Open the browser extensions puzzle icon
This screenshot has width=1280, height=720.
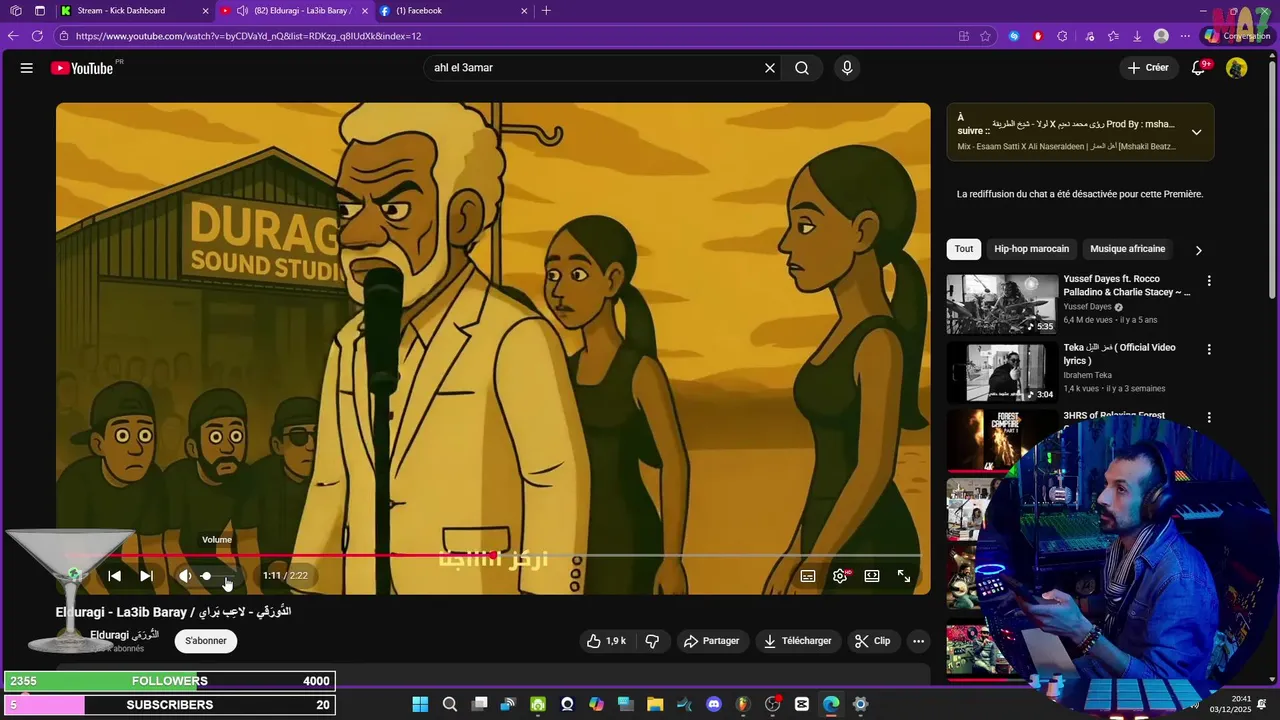click(1062, 36)
